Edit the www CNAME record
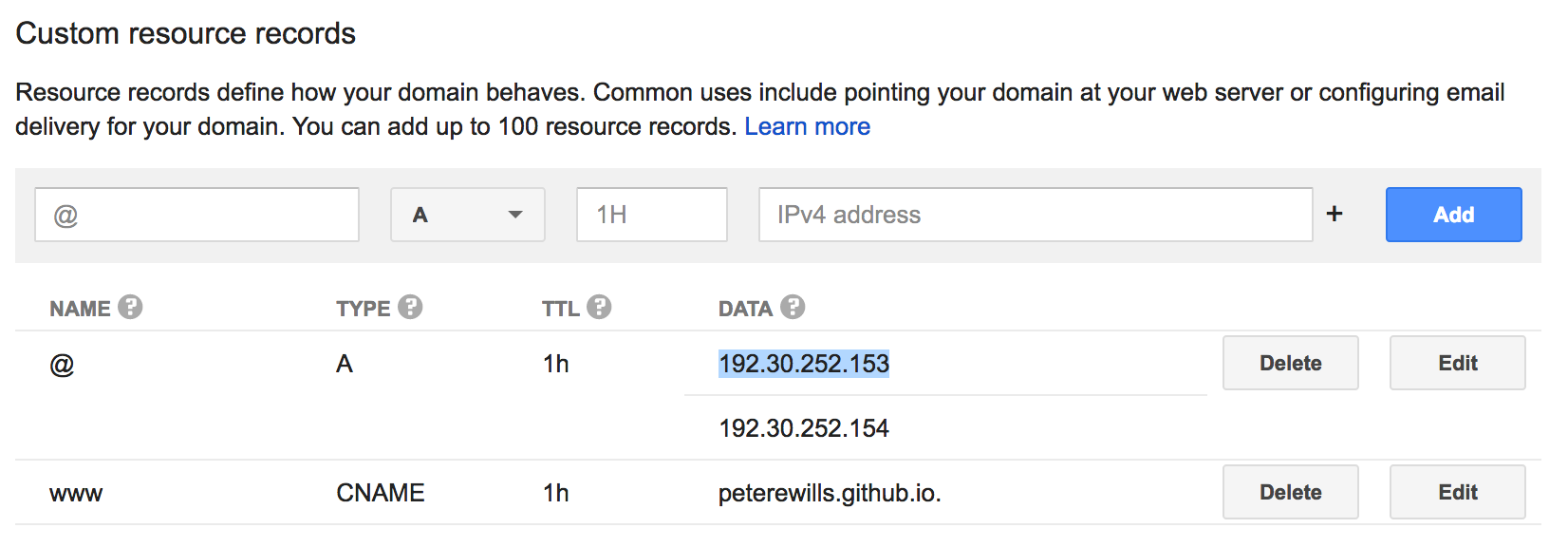 click(1457, 492)
